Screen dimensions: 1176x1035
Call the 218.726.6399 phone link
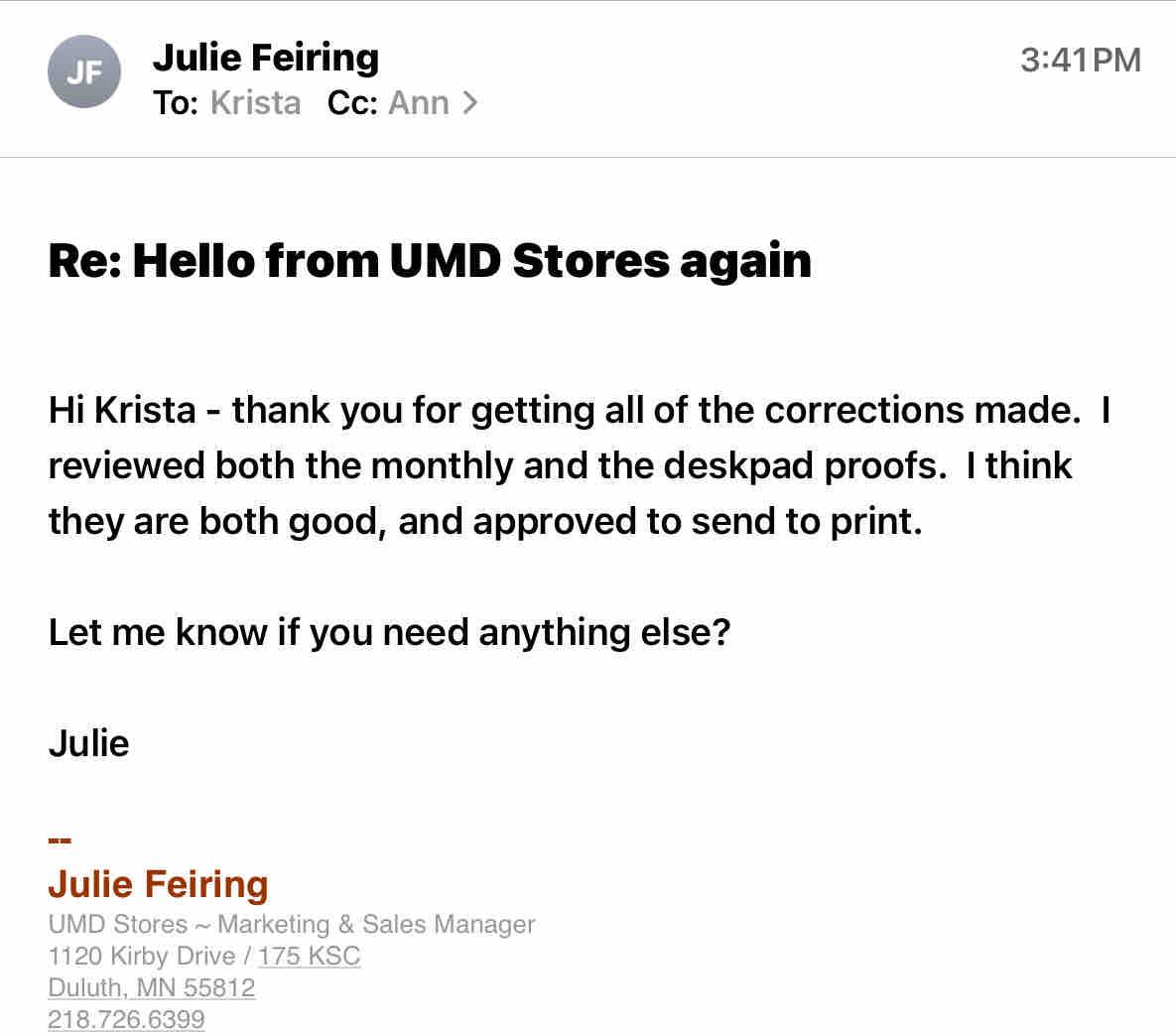pos(126,1019)
